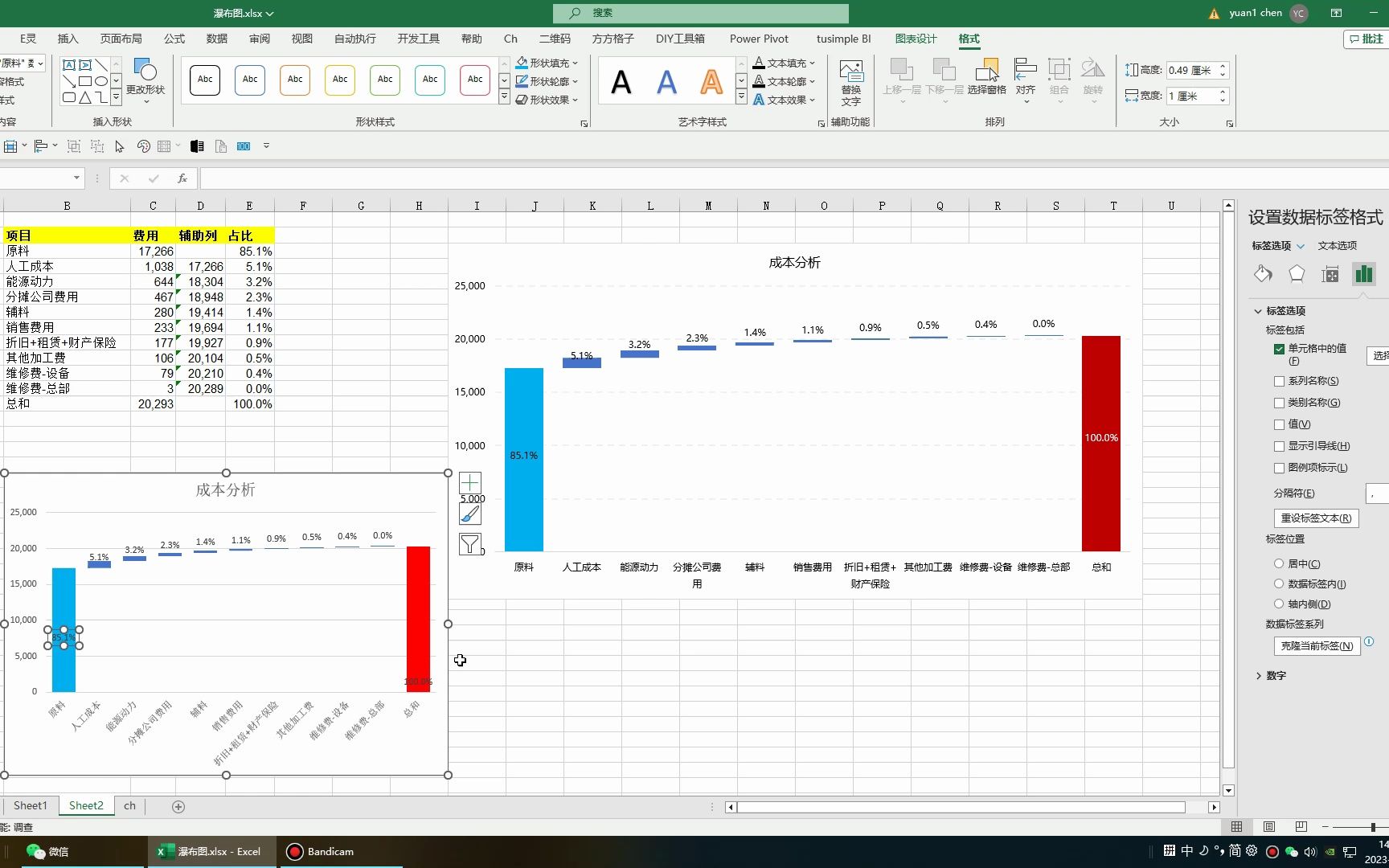
Task: Click the 重设标签文本 button
Action: [x=1316, y=518]
